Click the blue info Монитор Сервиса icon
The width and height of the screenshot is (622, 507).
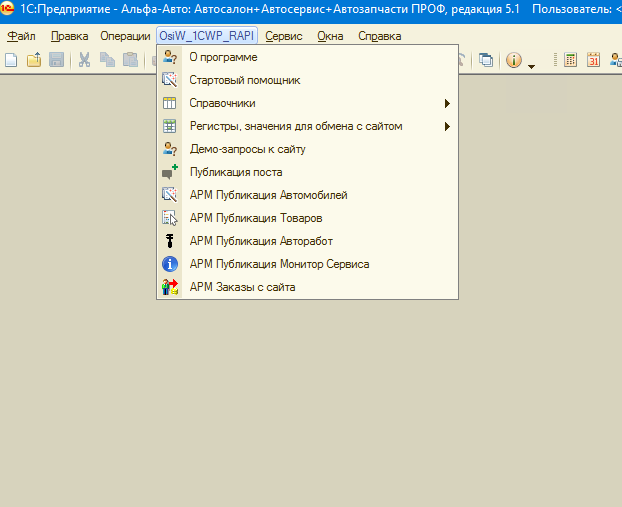coord(170,264)
